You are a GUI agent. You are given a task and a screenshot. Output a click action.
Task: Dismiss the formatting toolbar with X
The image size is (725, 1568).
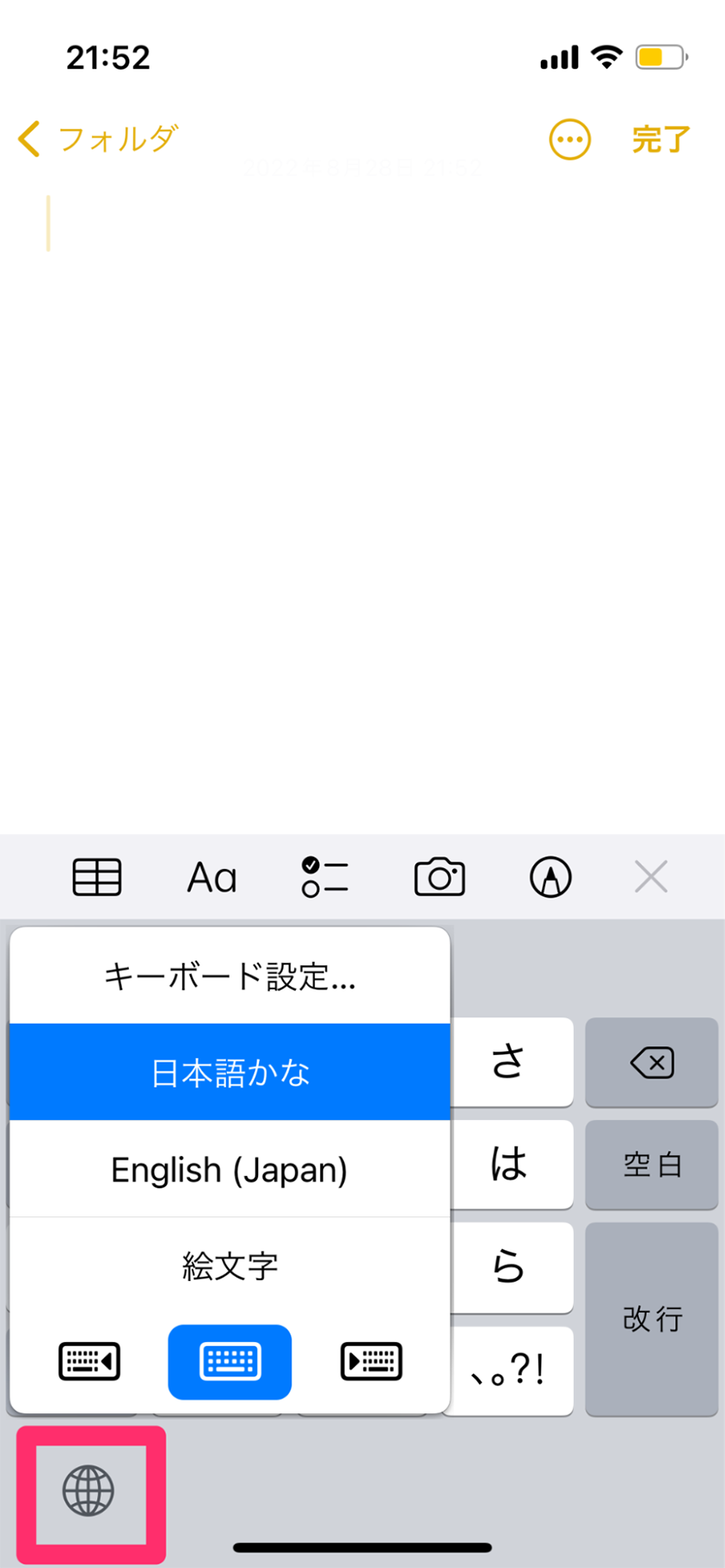tap(651, 877)
